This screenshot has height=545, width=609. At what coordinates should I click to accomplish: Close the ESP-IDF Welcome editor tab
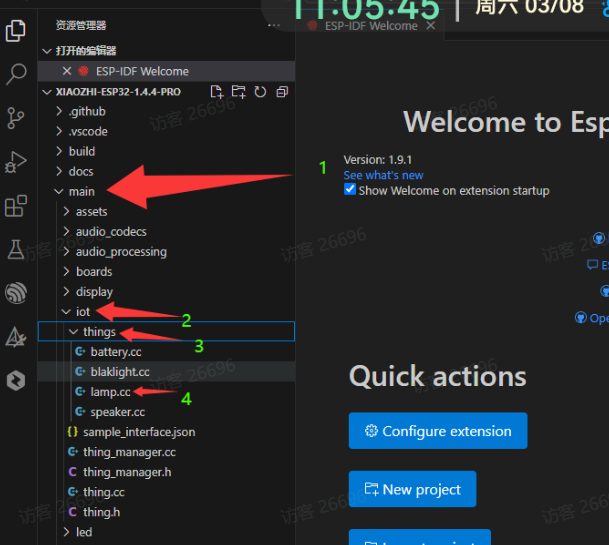[430, 26]
